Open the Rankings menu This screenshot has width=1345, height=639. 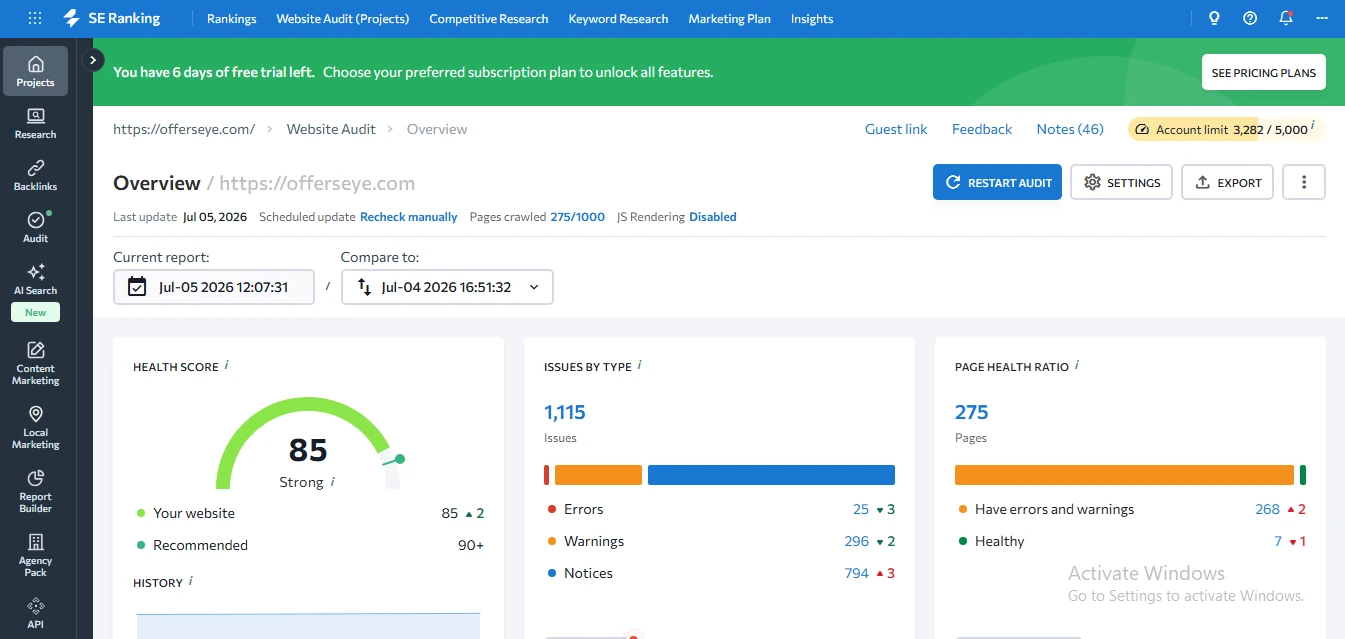[x=232, y=19]
